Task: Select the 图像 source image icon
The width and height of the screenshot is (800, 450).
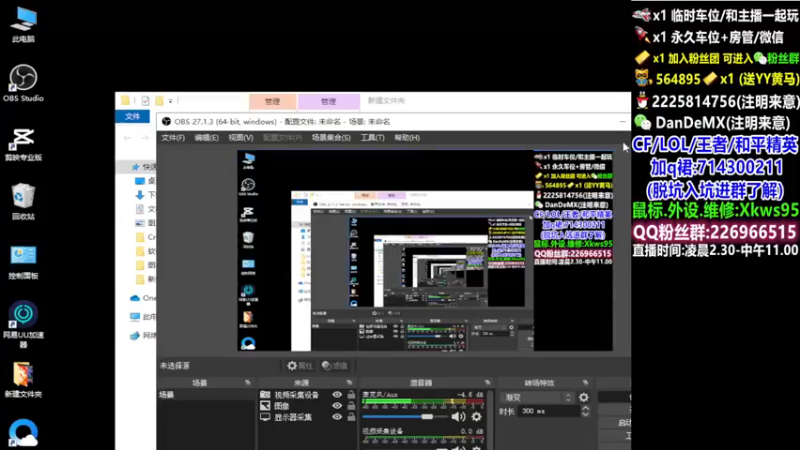Action: pos(265,406)
